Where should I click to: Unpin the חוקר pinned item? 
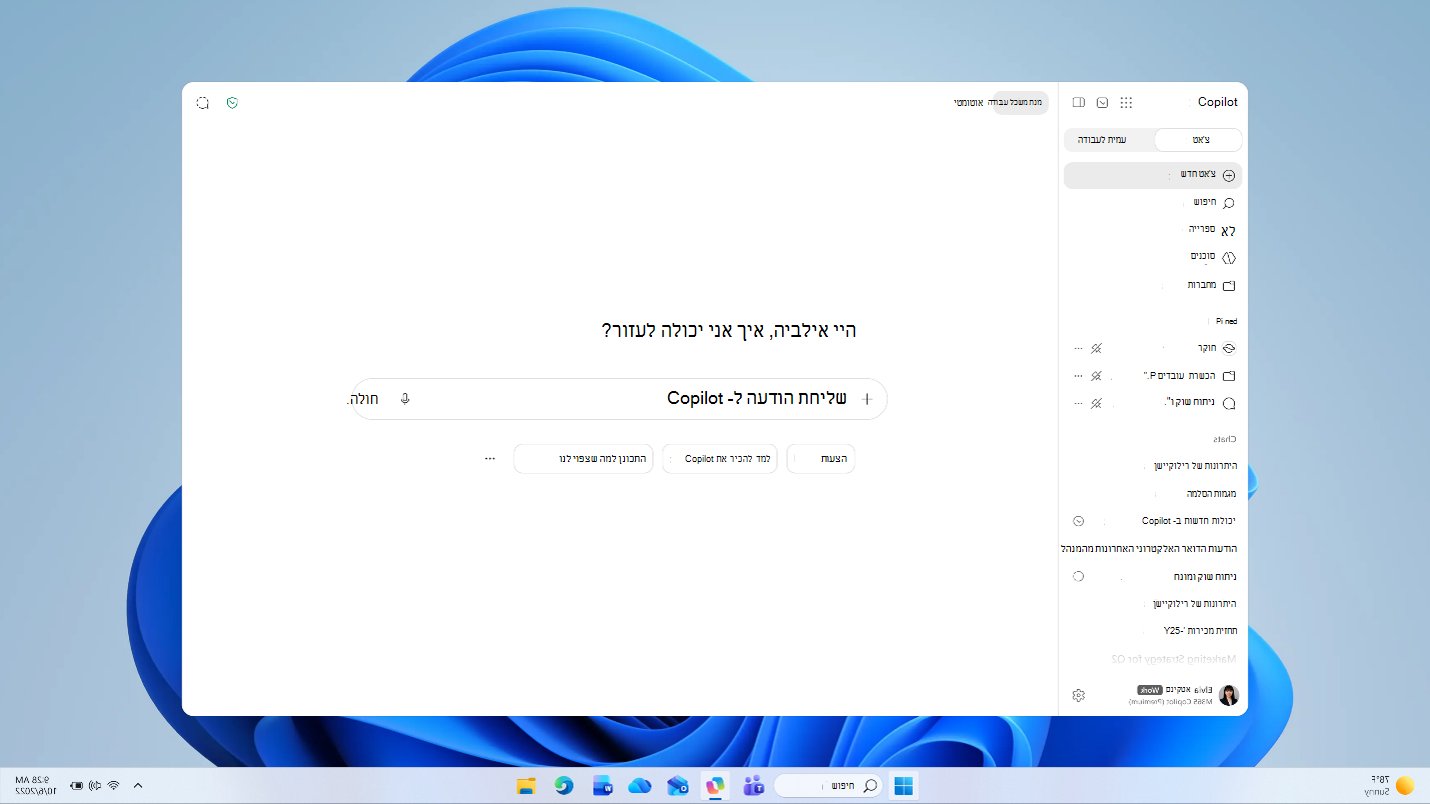click(1097, 348)
